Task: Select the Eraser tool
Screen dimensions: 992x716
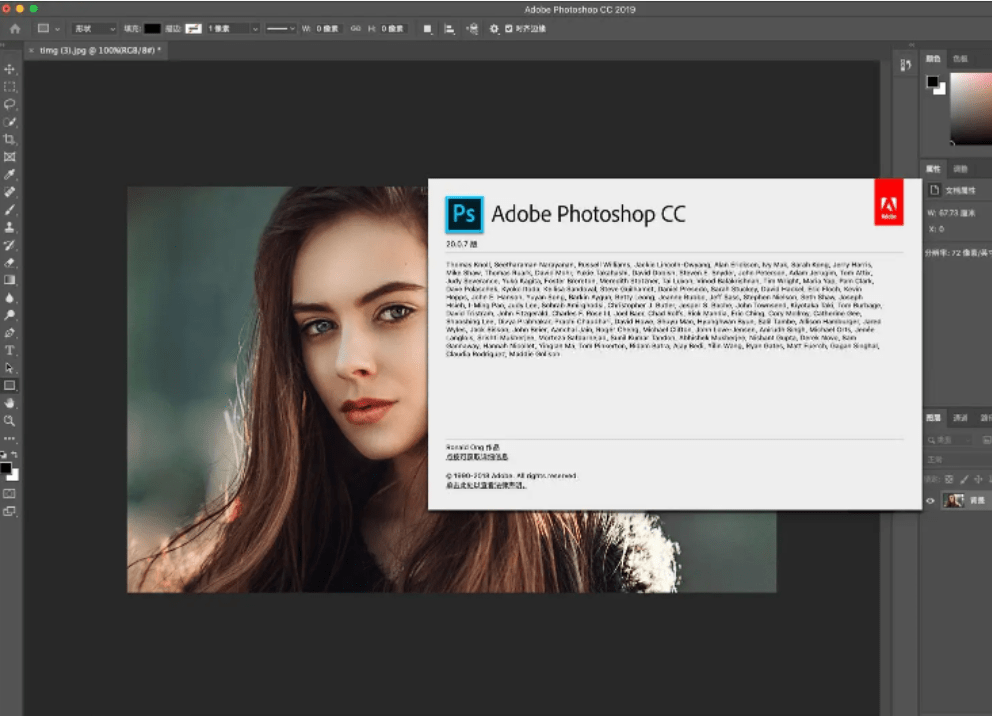Action: (x=9, y=262)
